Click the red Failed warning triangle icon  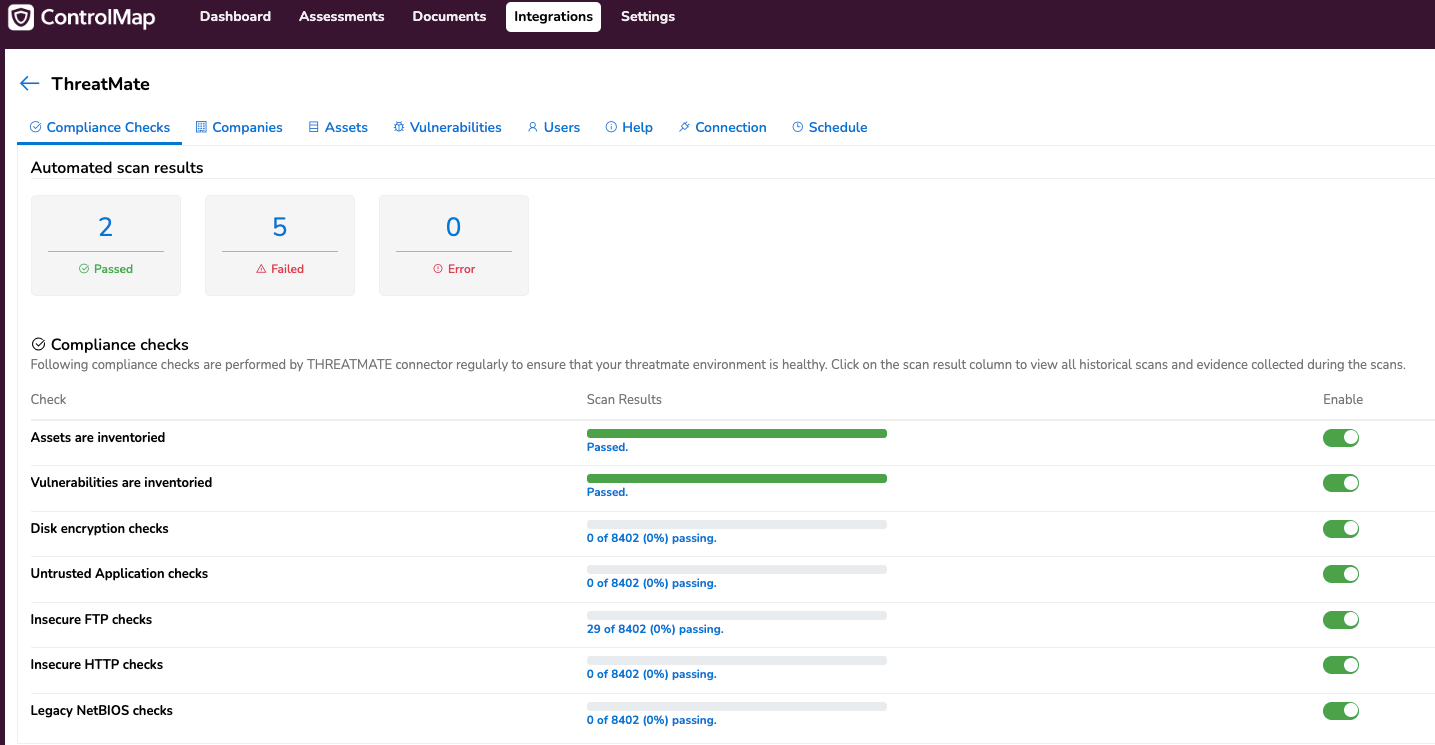(261, 269)
